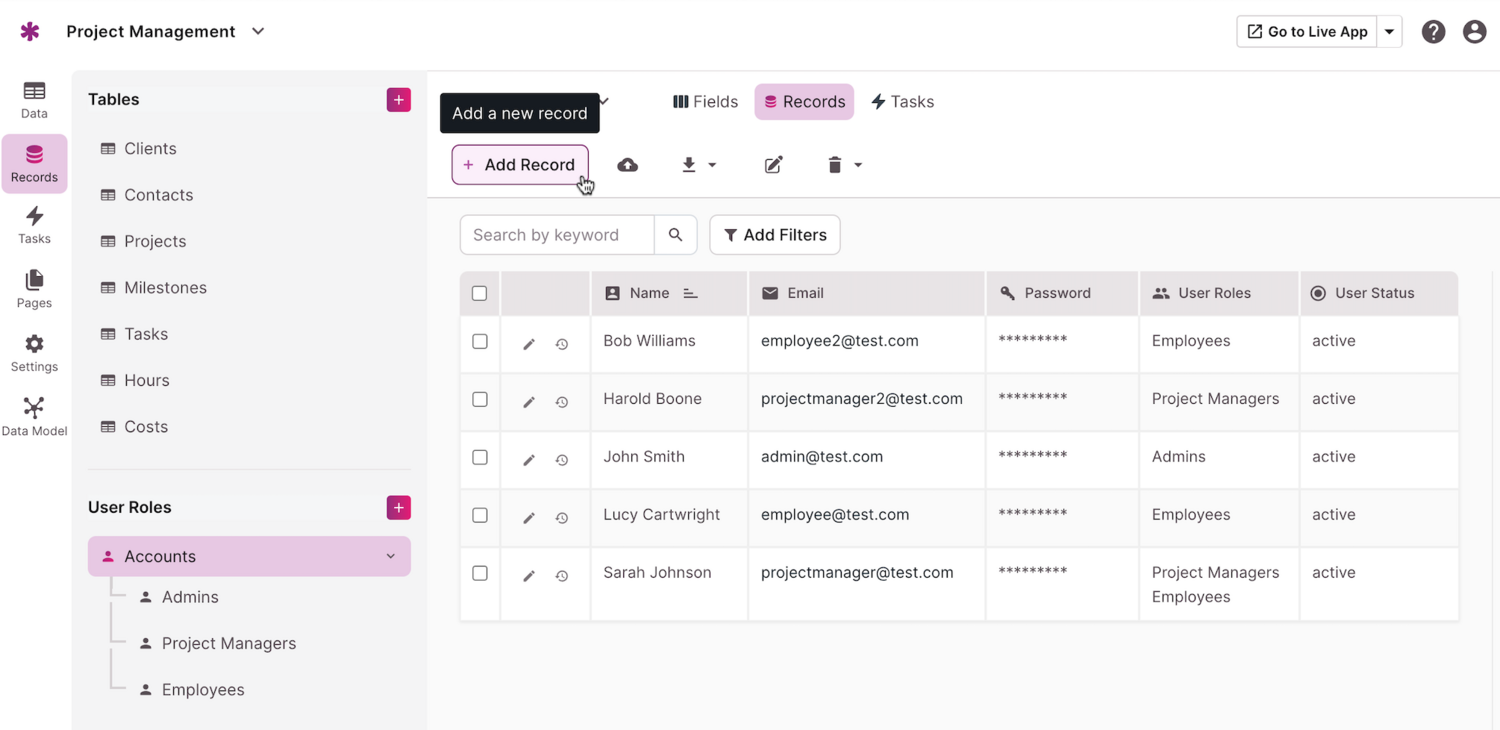Check the row checkbox for John Smith
This screenshot has width=1500, height=730.
[x=479, y=457]
